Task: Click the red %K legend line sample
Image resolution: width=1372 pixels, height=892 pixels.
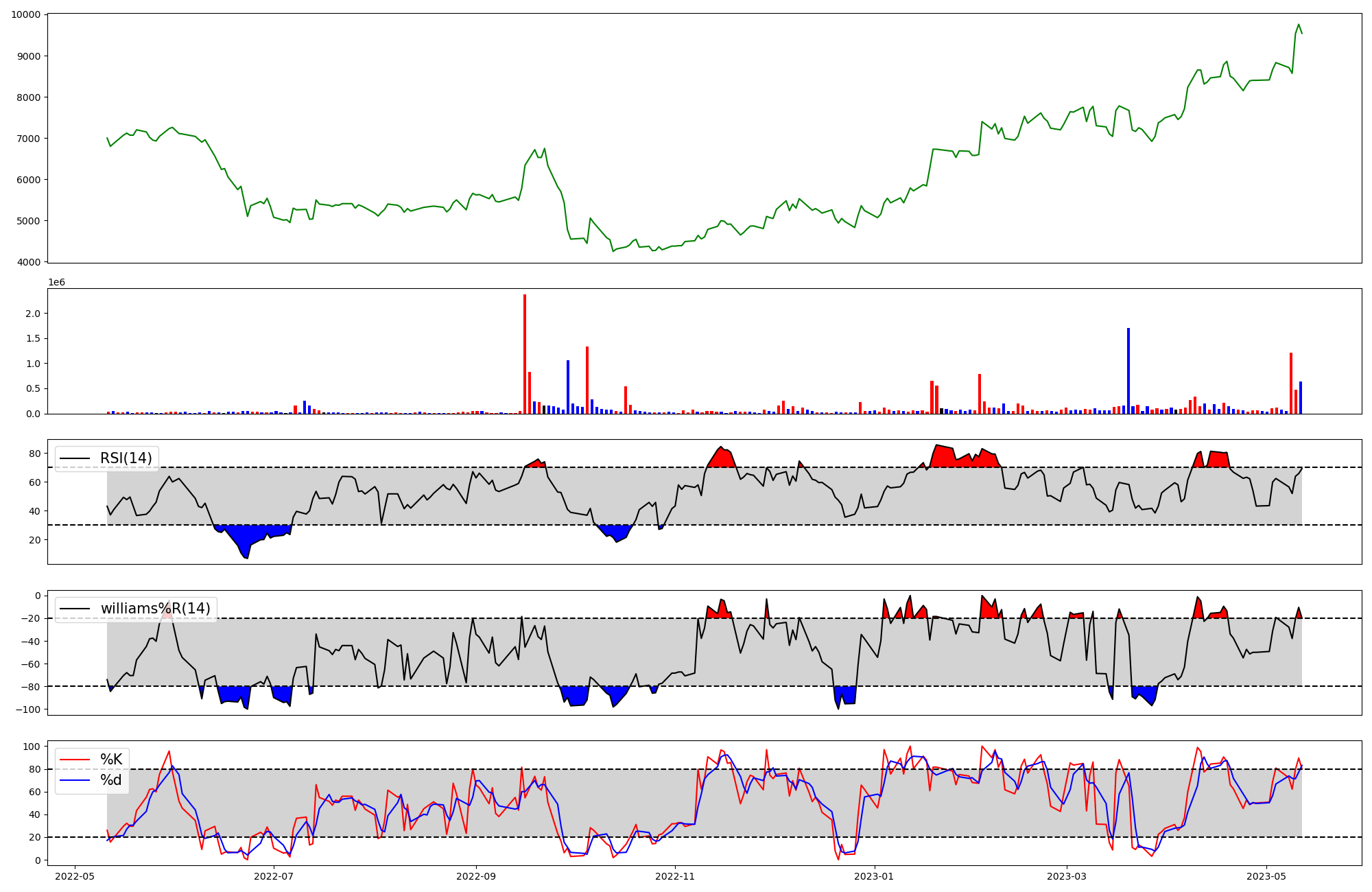Action: [75, 760]
